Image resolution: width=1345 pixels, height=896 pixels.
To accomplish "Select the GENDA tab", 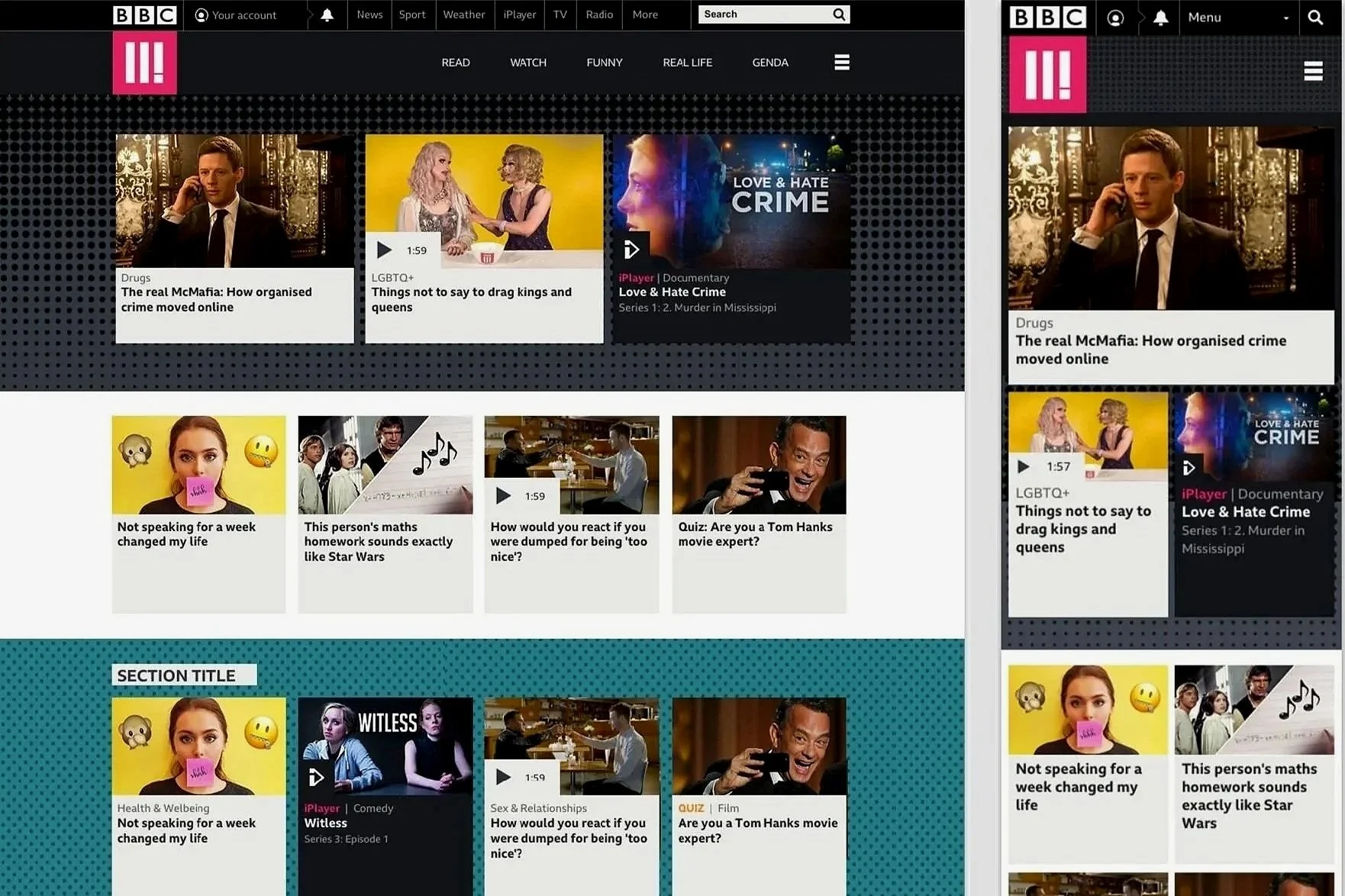I will pyautogui.click(x=770, y=63).
